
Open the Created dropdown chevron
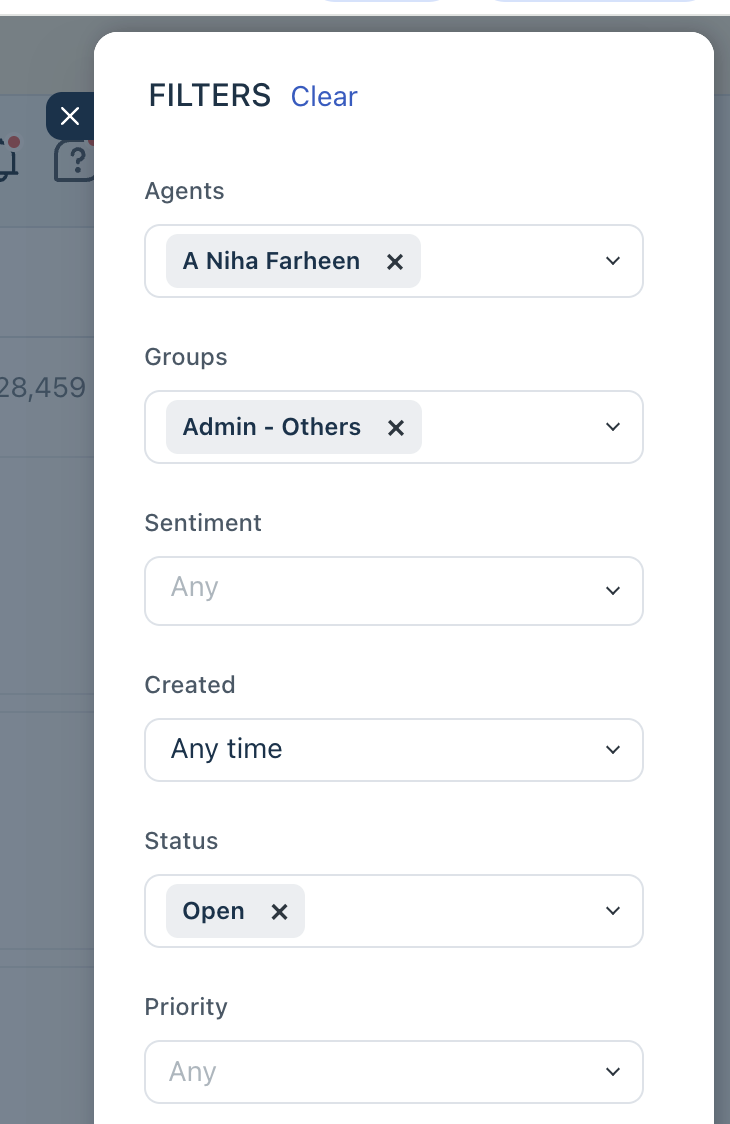[x=613, y=749]
